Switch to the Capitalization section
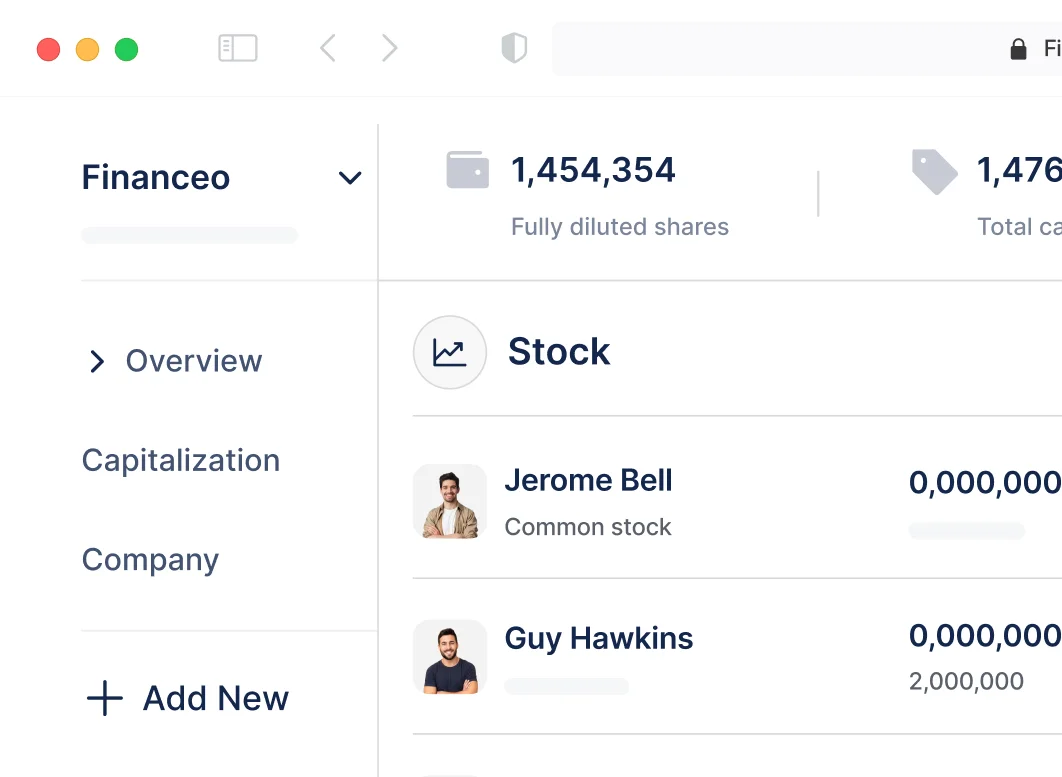 (181, 460)
